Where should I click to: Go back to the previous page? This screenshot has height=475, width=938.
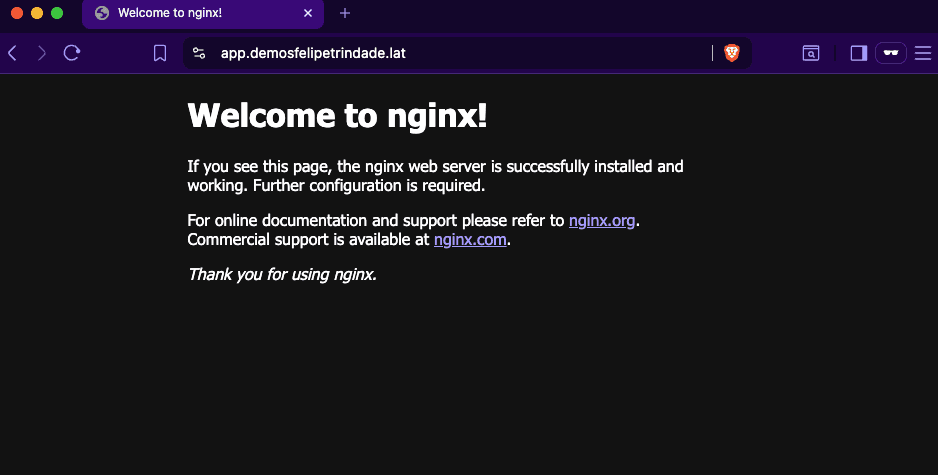[13, 53]
